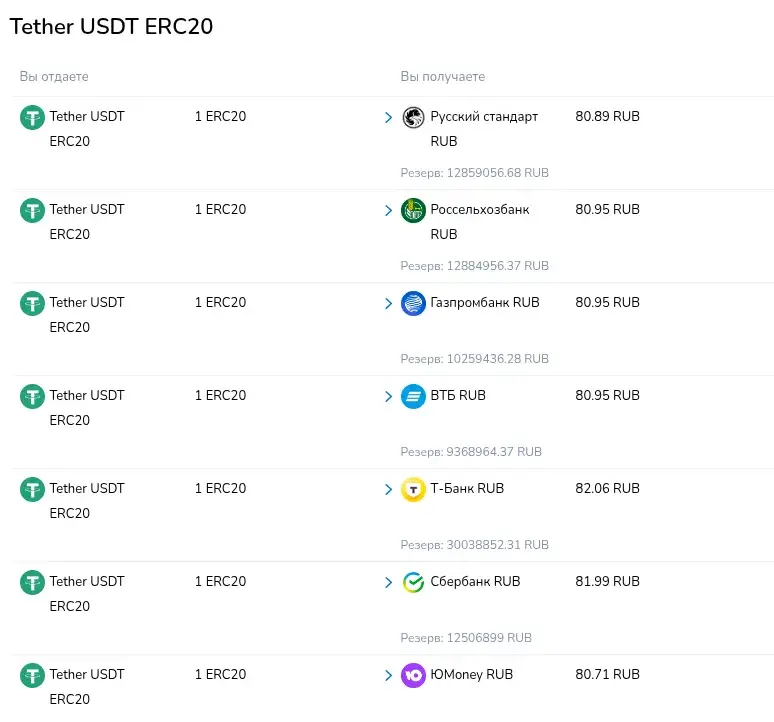Click the ВТБ bank logo

413,396
